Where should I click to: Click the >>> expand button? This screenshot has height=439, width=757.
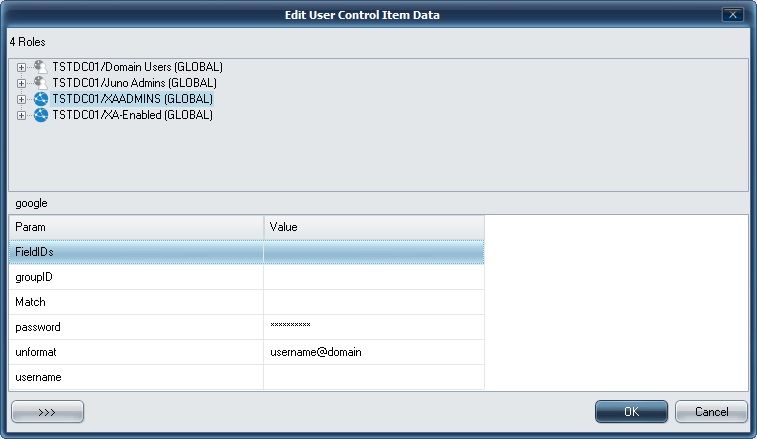[x=47, y=411]
